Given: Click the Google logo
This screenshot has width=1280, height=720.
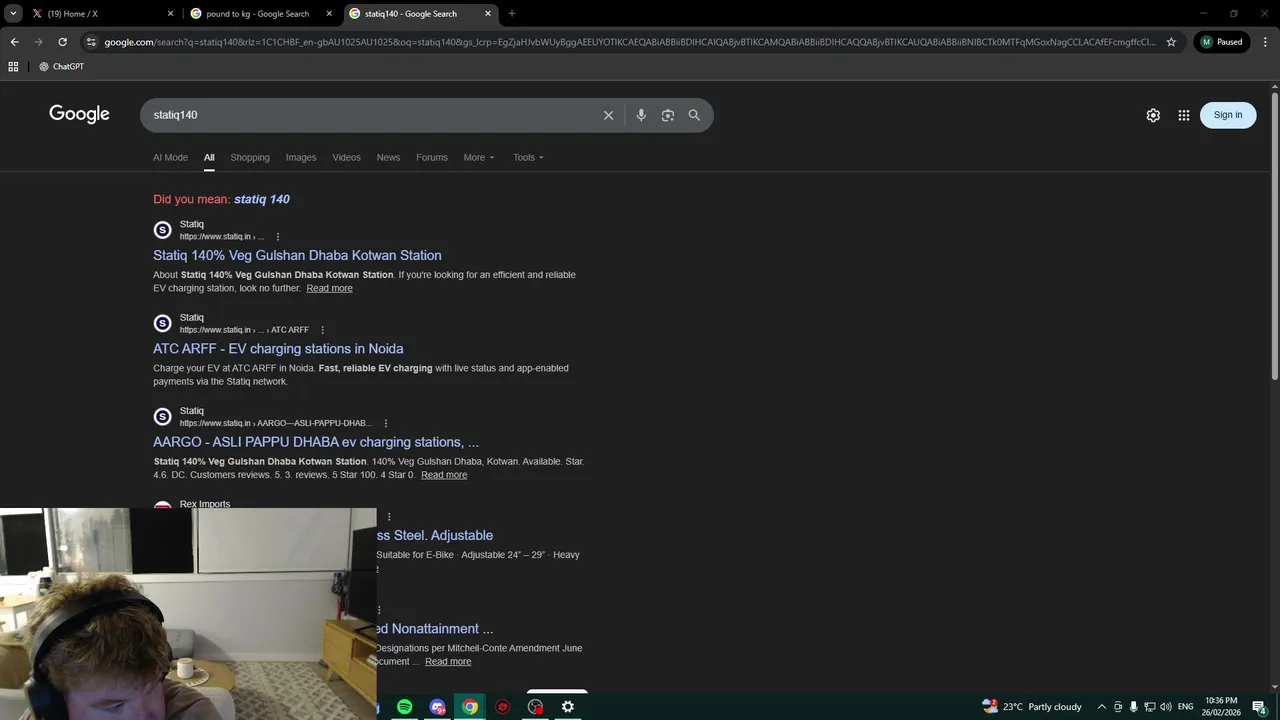Looking at the screenshot, I should 79,115.
